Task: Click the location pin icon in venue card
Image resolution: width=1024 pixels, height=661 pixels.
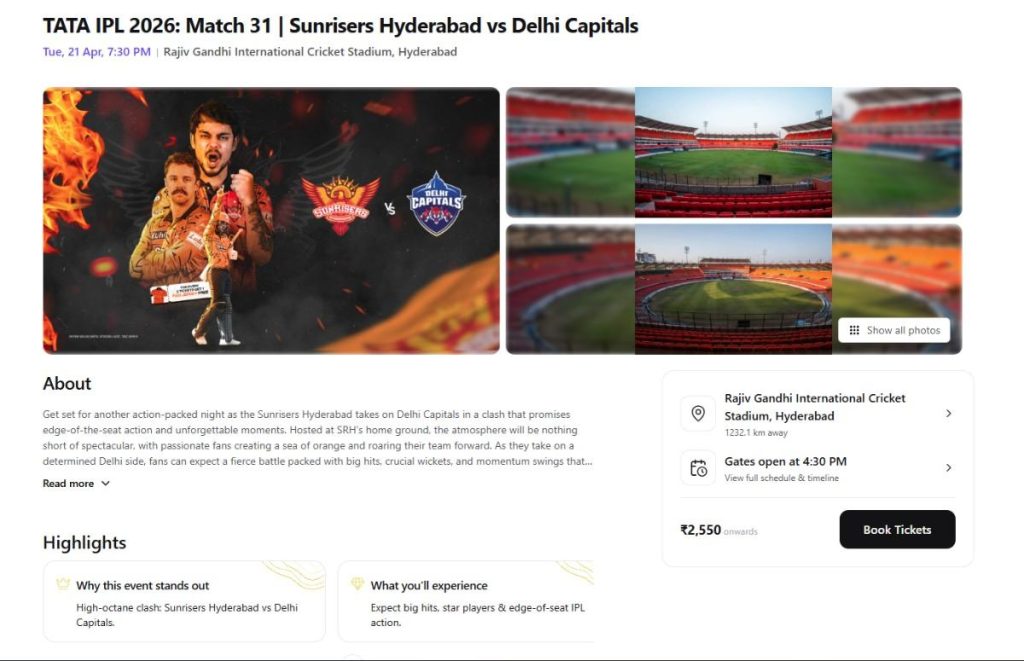Action: (698, 412)
